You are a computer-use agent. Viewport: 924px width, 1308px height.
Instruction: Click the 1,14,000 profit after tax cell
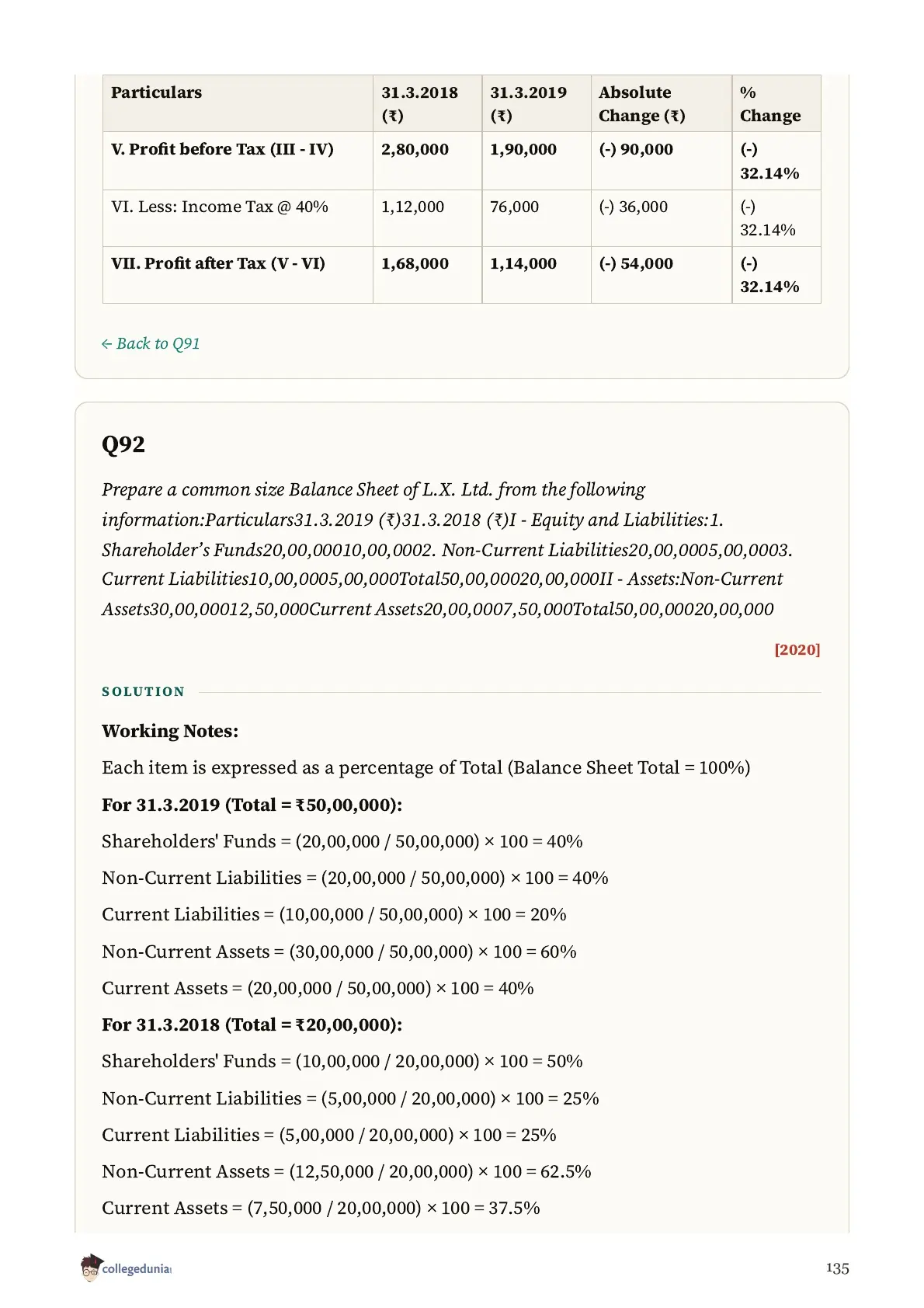(x=523, y=263)
